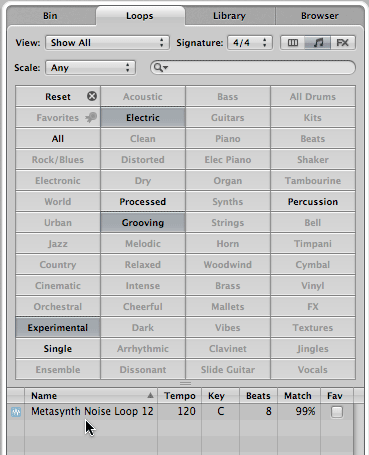
Task: Open the Scale Any dropdown
Action: coord(90,68)
